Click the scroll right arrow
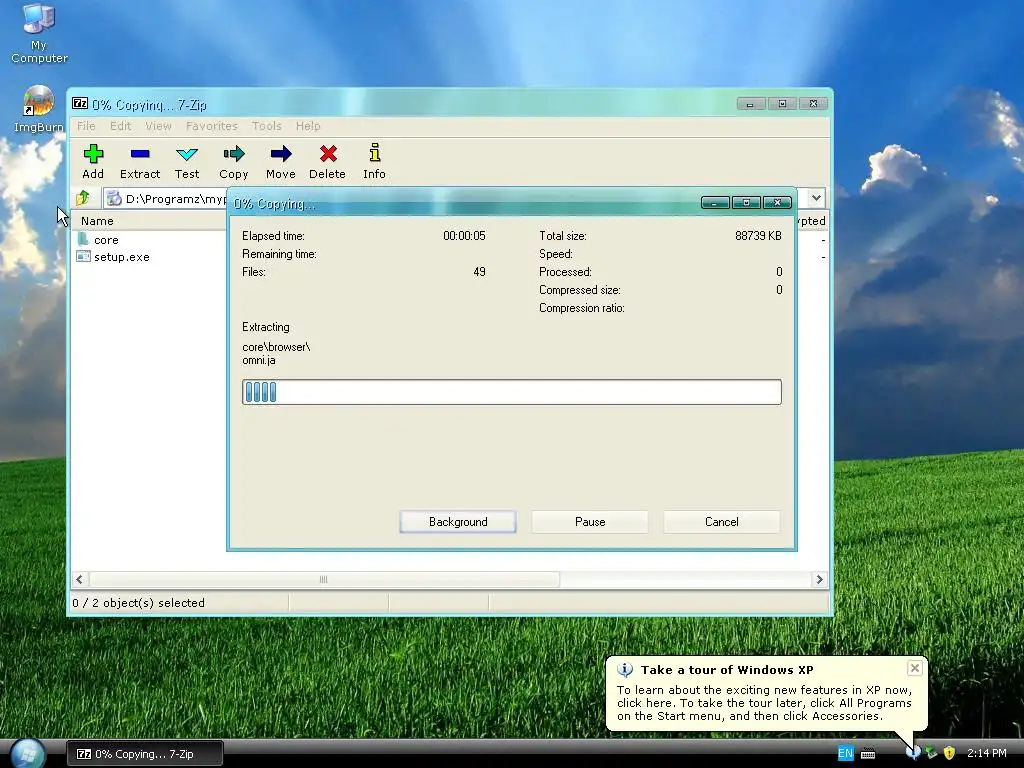The height and width of the screenshot is (768, 1024). pyautogui.click(x=819, y=579)
